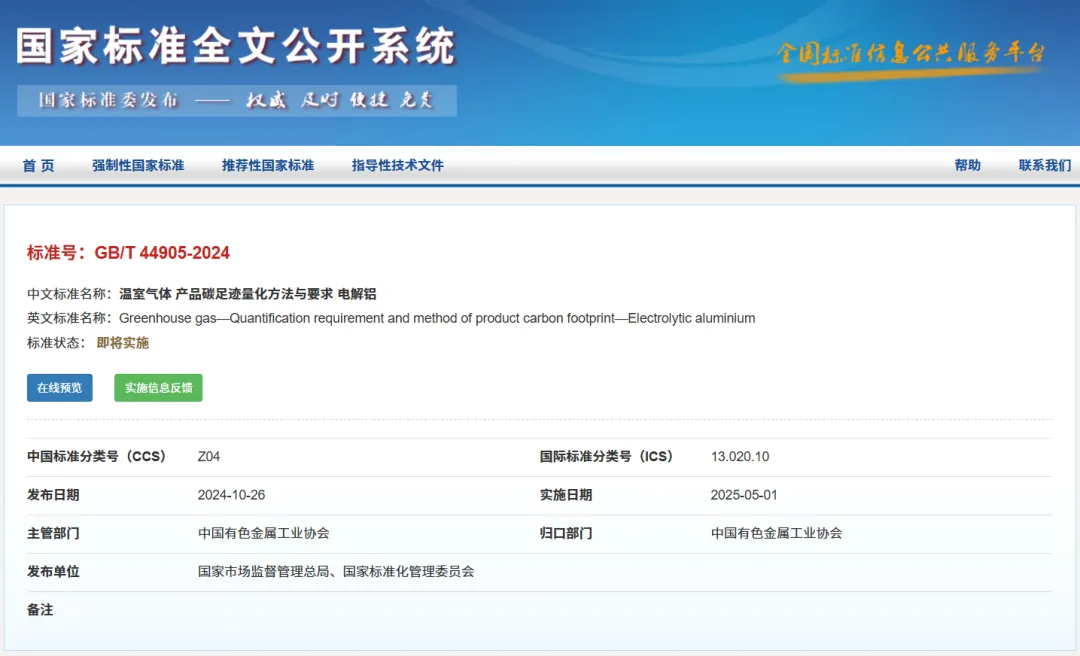The height and width of the screenshot is (656, 1080).
Task: Click the 联系我们 contact link
Action: [x=1045, y=165]
